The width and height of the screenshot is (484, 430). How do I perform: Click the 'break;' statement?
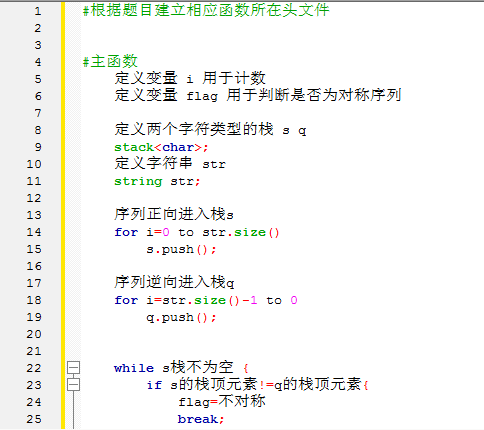point(201,419)
